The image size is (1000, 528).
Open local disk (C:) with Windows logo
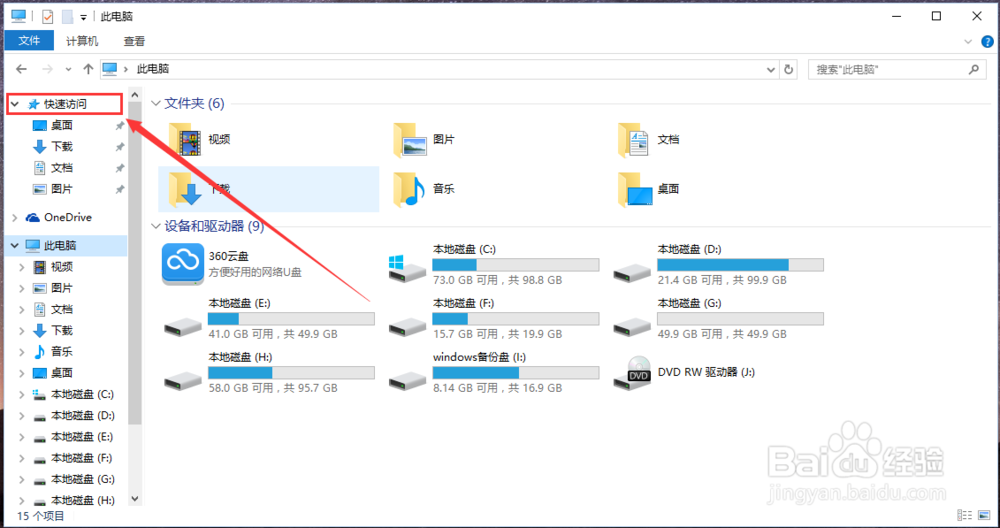408,266
